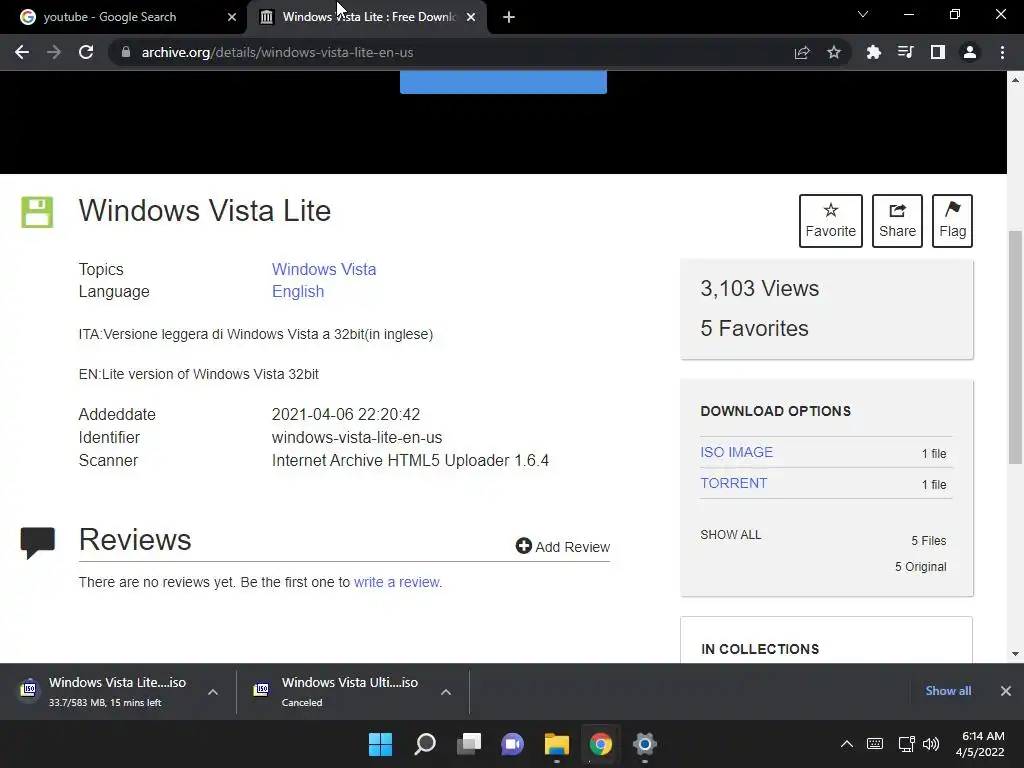View site security lock info

[126, 52]
